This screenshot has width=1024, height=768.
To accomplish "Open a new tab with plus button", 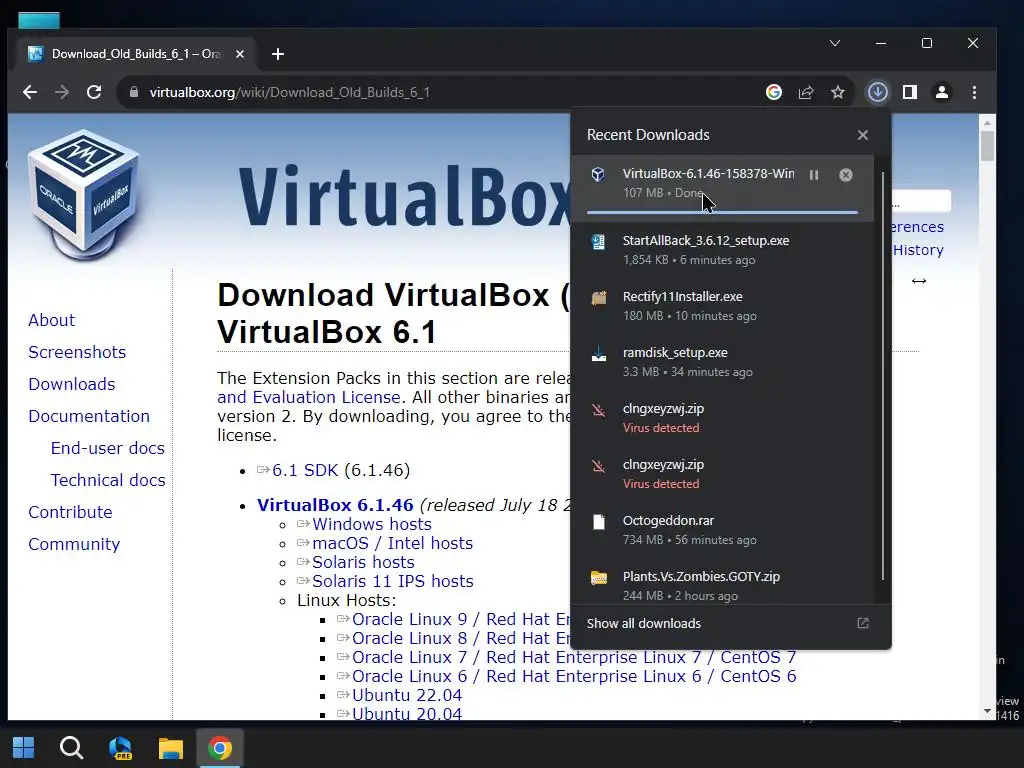I will [278, 54].
